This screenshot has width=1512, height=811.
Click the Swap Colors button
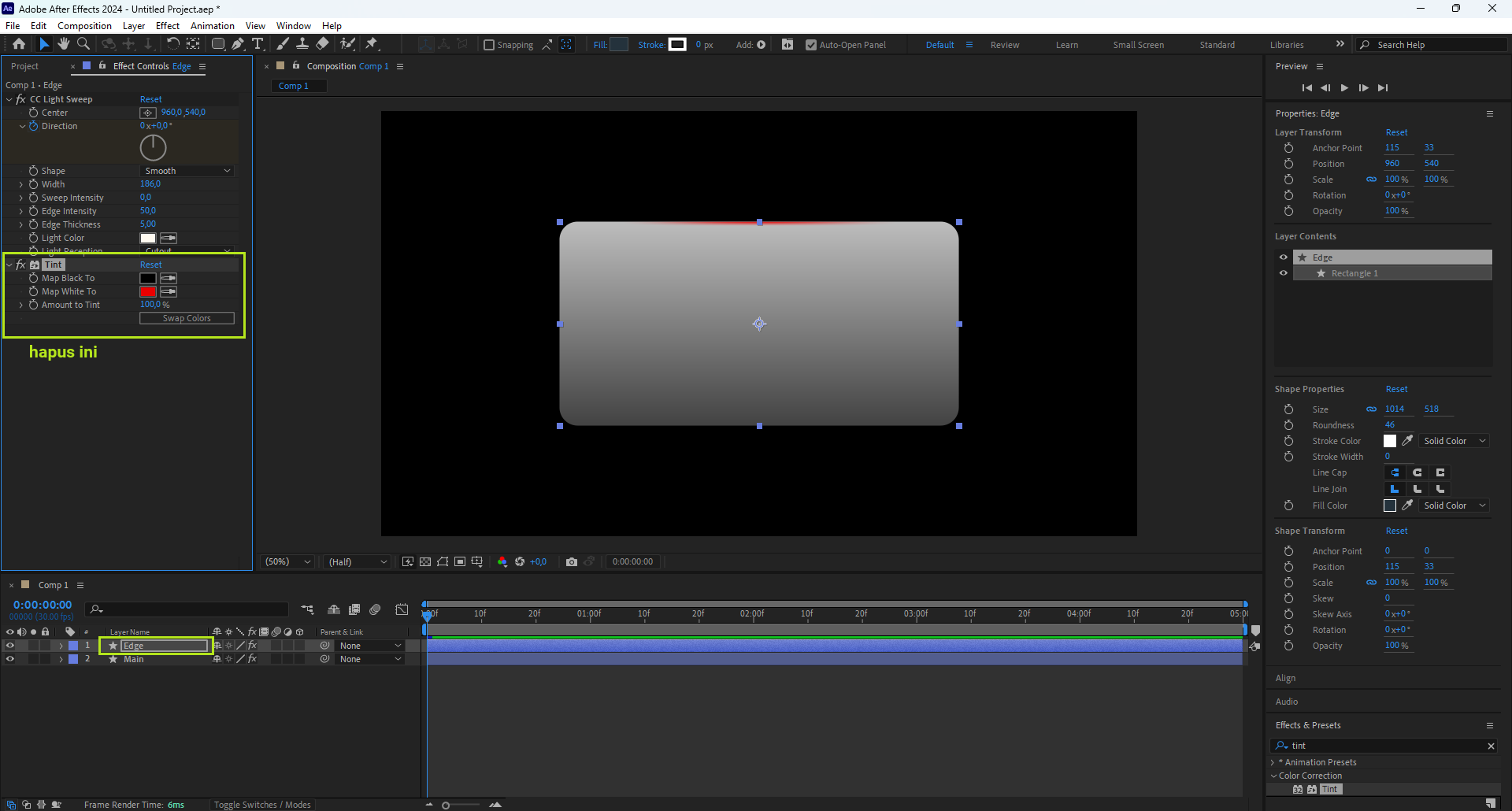[x=187, y=319]
